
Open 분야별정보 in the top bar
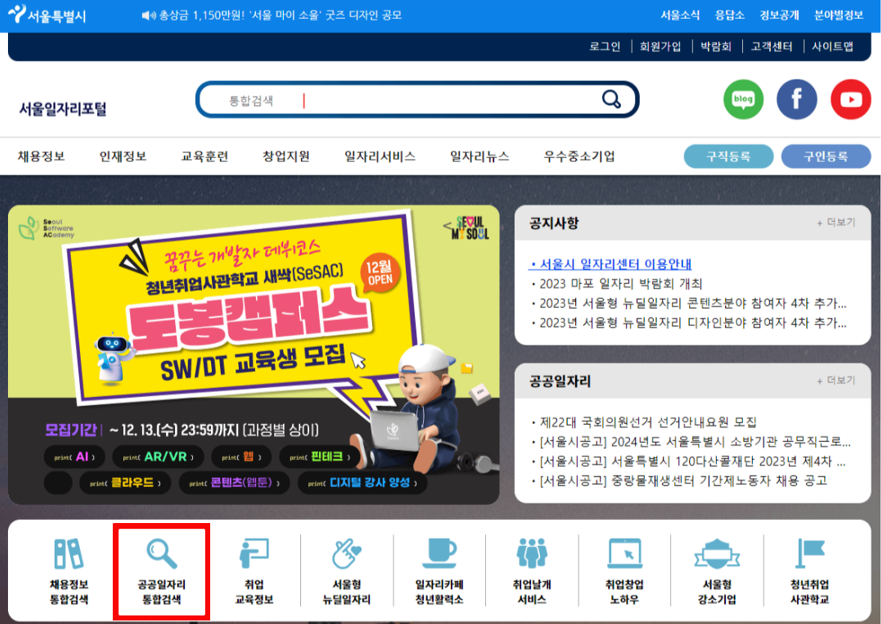tap(838, 15)
